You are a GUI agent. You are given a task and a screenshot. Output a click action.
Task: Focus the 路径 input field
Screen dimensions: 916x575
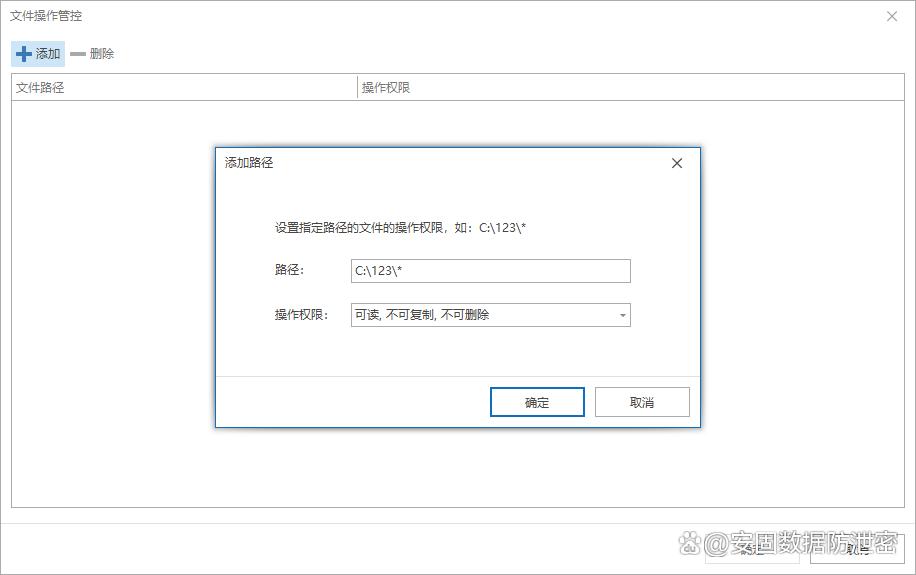[491, 271]
